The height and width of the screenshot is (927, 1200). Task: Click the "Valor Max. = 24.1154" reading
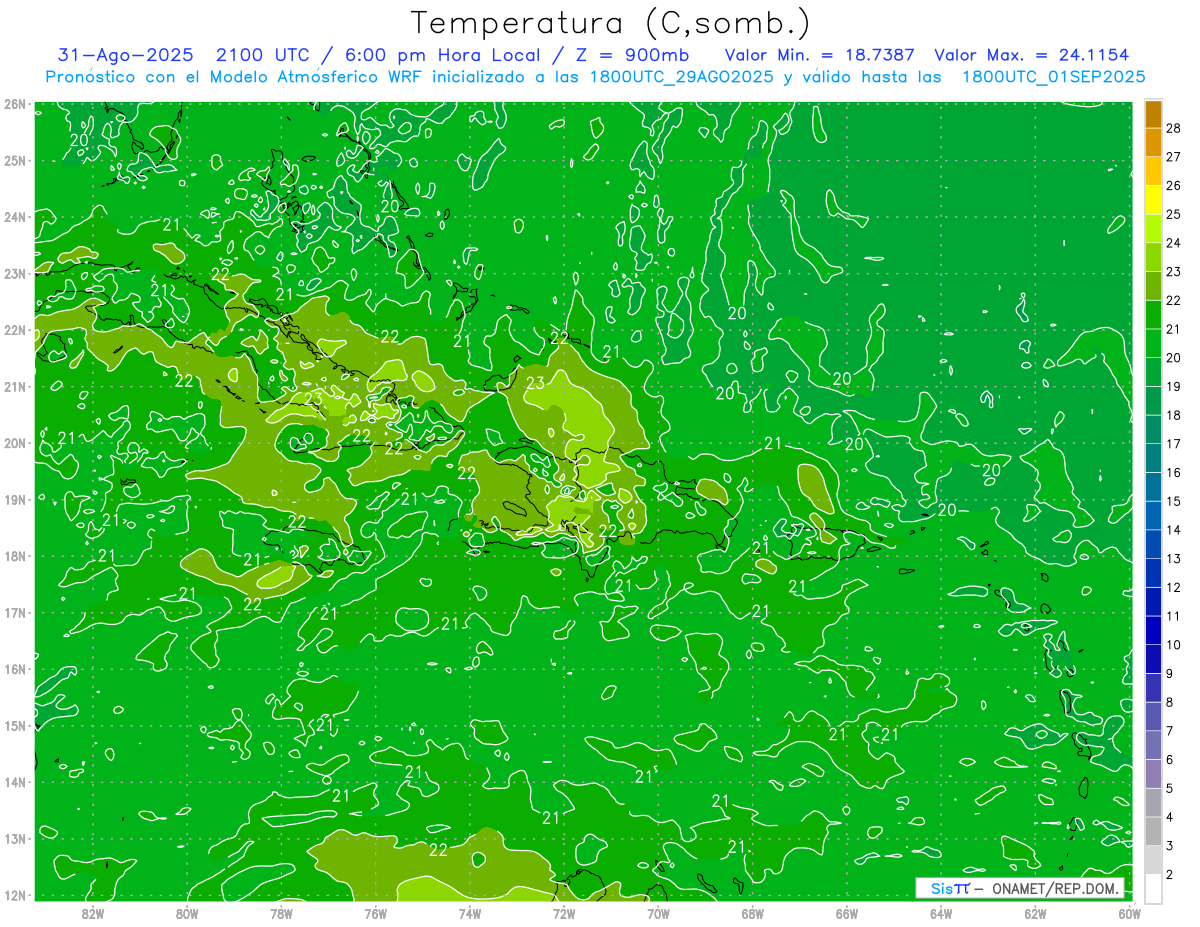(x=1032, y=55)
